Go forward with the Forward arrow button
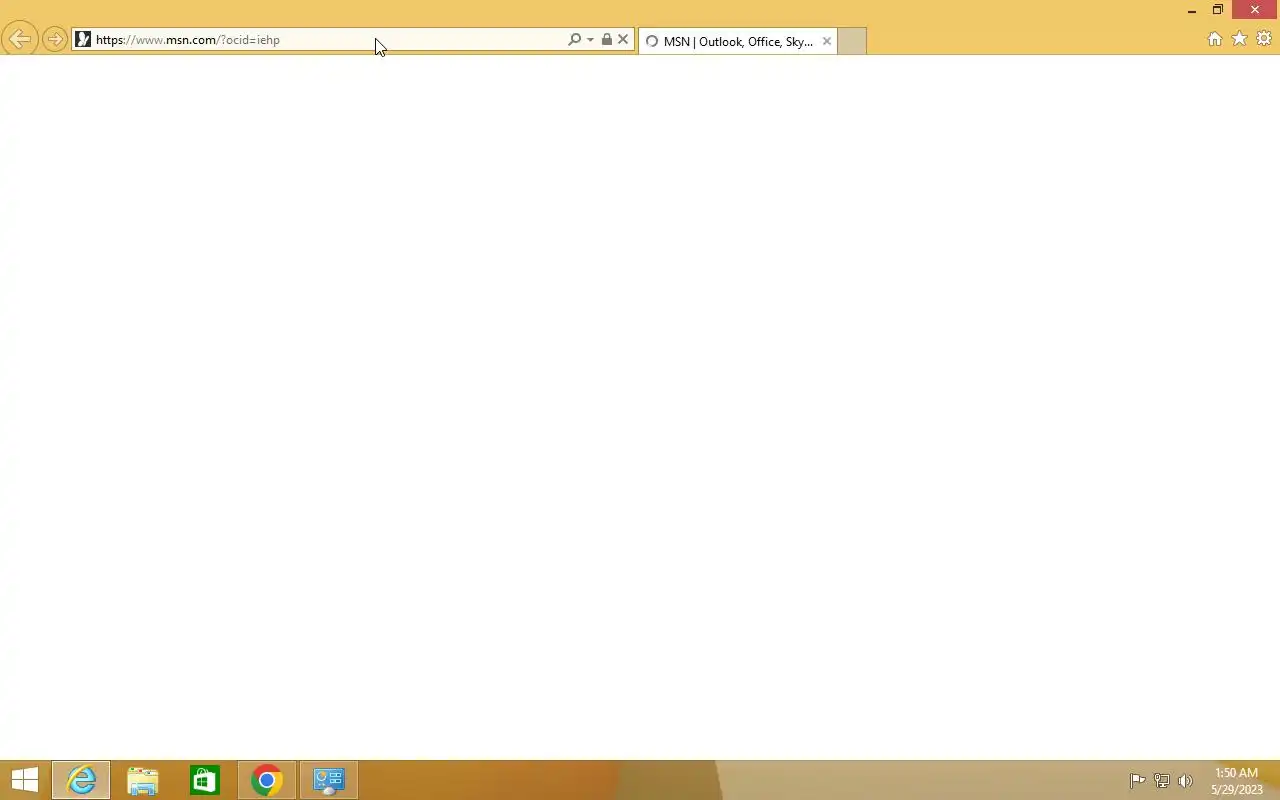Viewport: 1280px width, 800px height. point(55,40)
